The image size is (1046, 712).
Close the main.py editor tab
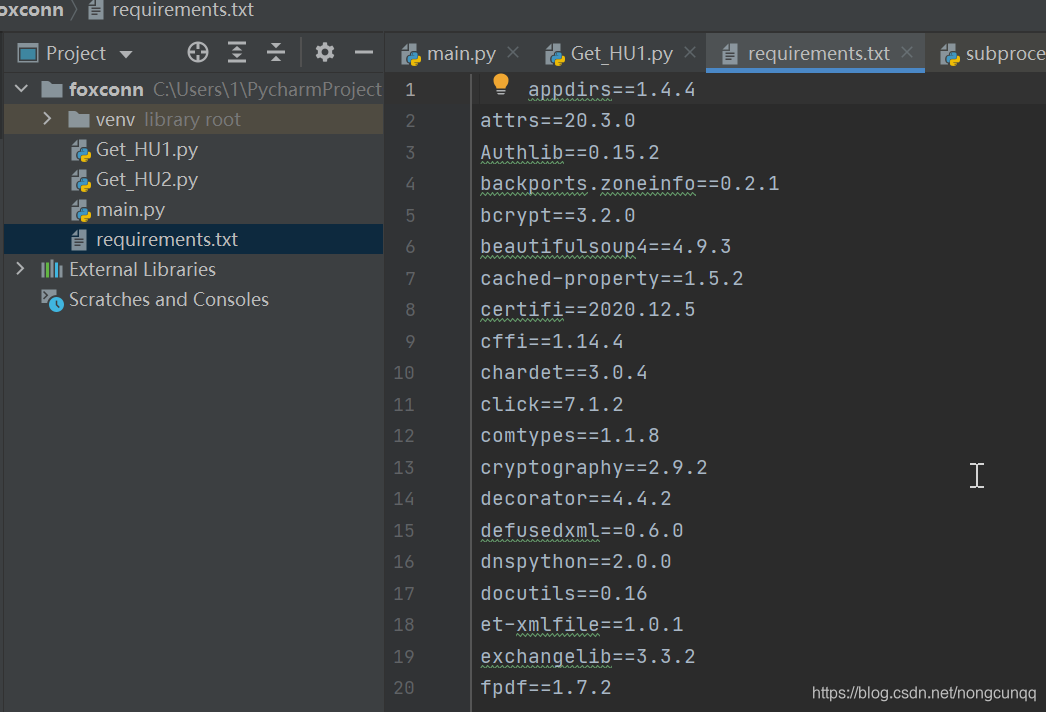click(513, 51)
